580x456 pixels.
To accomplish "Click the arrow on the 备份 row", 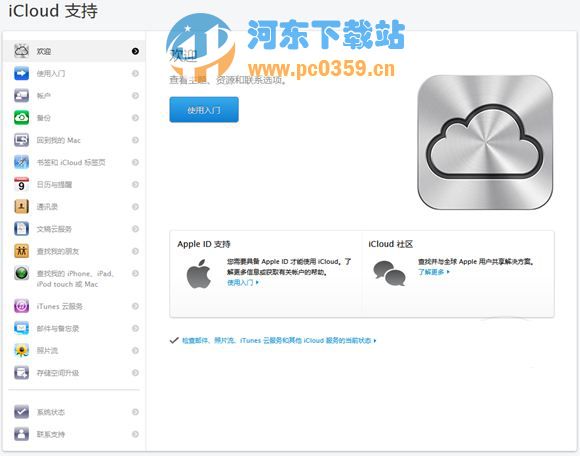I will coord(135,118).
